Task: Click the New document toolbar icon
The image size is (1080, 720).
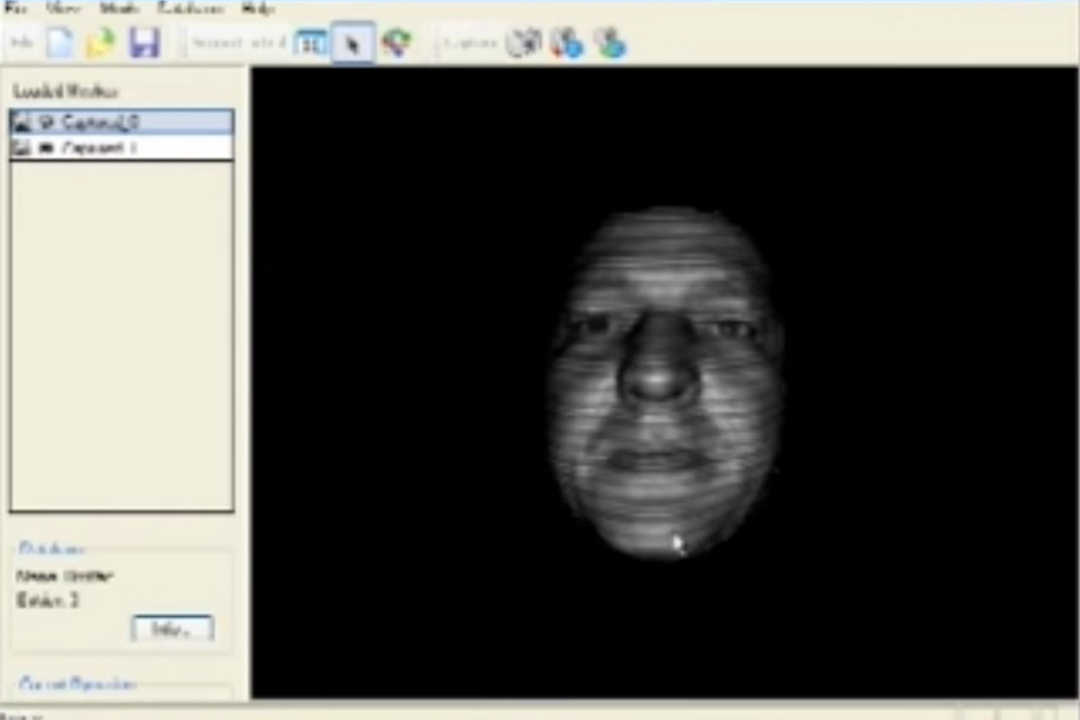Action: tap(61, 43)
